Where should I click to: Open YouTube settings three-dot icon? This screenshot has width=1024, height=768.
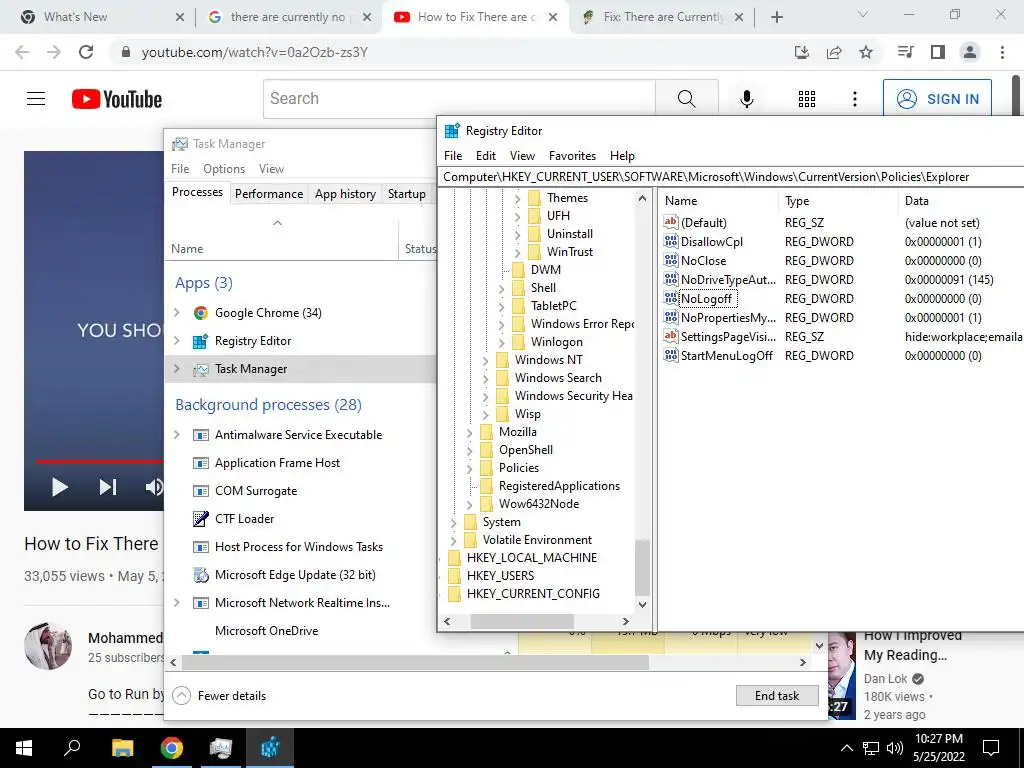click(854, 99)
